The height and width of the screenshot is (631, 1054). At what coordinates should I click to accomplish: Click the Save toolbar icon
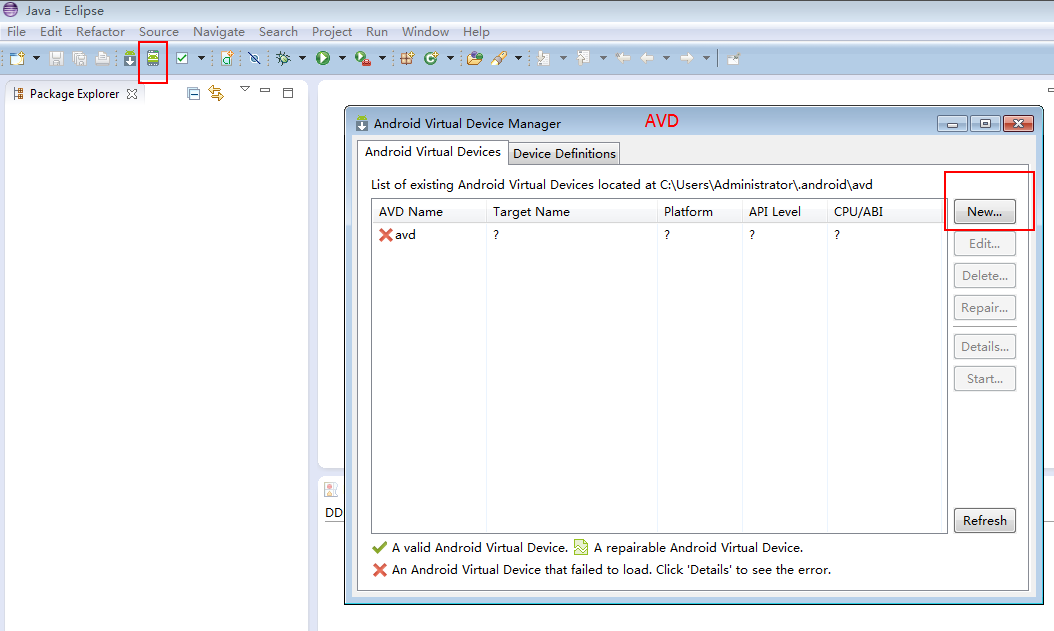coord(56,58)
